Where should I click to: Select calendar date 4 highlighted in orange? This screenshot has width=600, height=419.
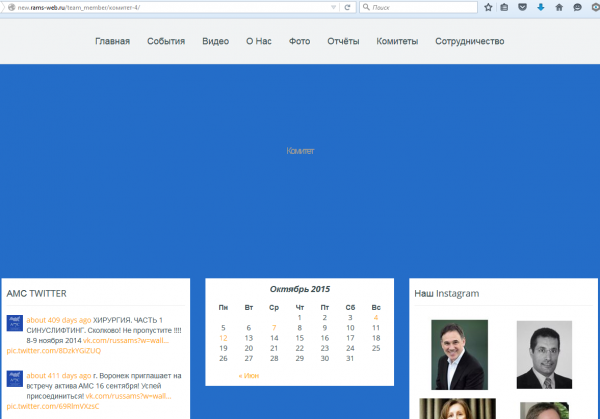376,318
